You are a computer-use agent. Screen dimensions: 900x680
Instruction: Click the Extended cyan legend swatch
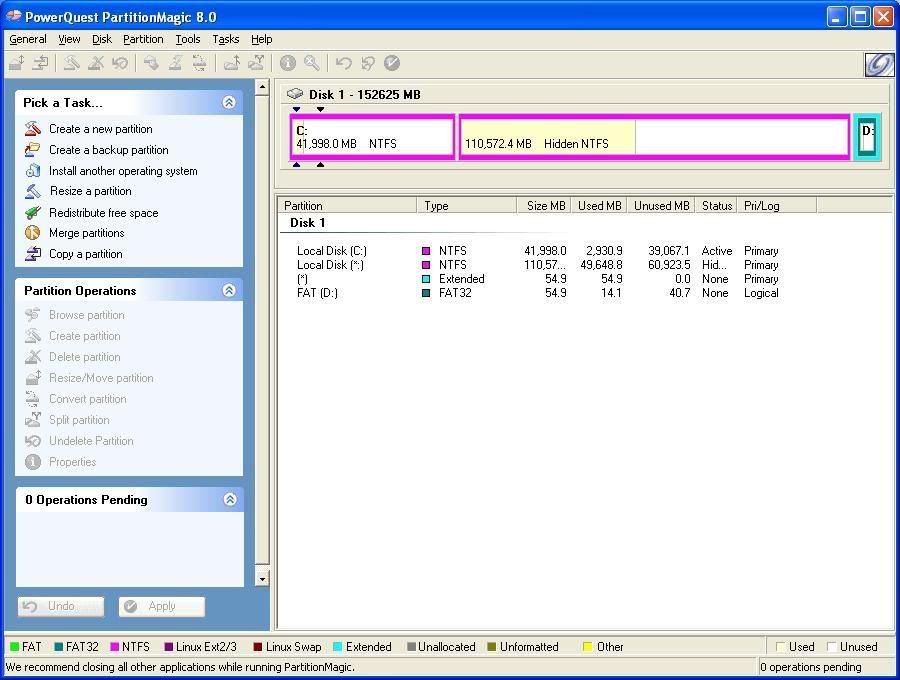click(x=338, y=647)
